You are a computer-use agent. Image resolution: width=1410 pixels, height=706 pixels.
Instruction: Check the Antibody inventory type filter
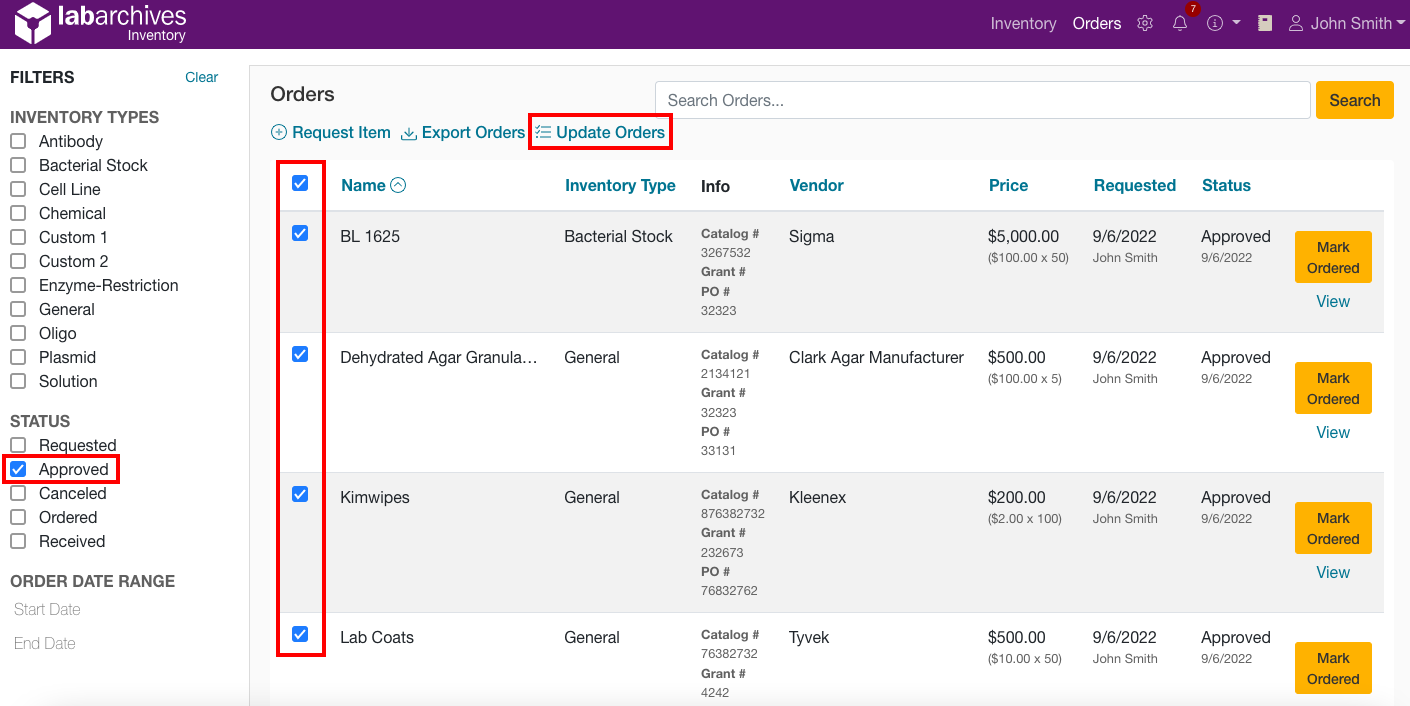(x=17, y=141)
